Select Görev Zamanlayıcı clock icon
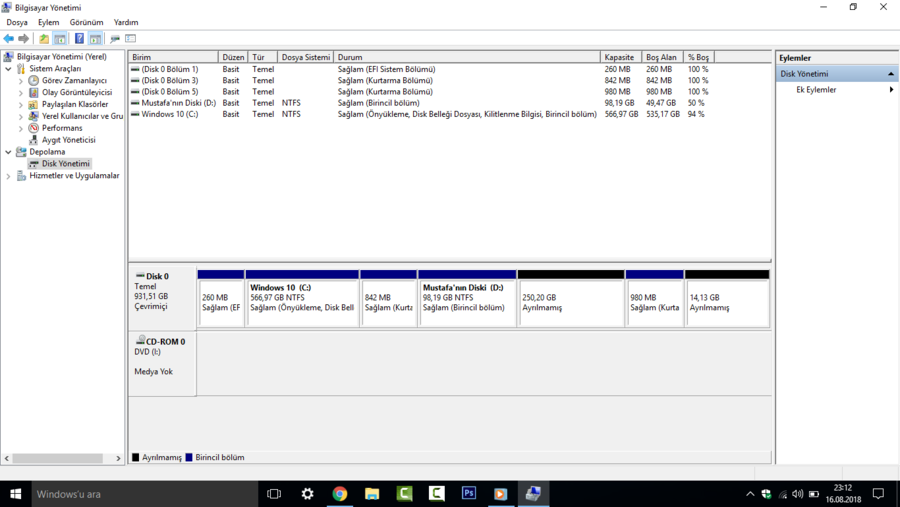The height and width of the screenshot is (507, 900). point(34,80)
